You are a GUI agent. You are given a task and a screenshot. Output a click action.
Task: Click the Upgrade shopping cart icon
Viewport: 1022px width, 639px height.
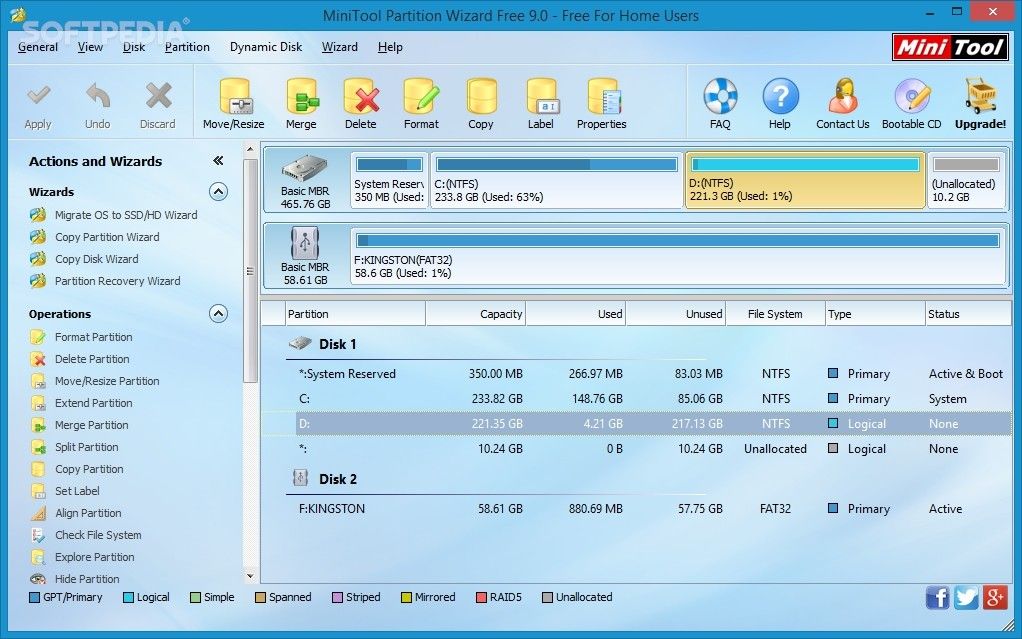(x=981, y=96)
